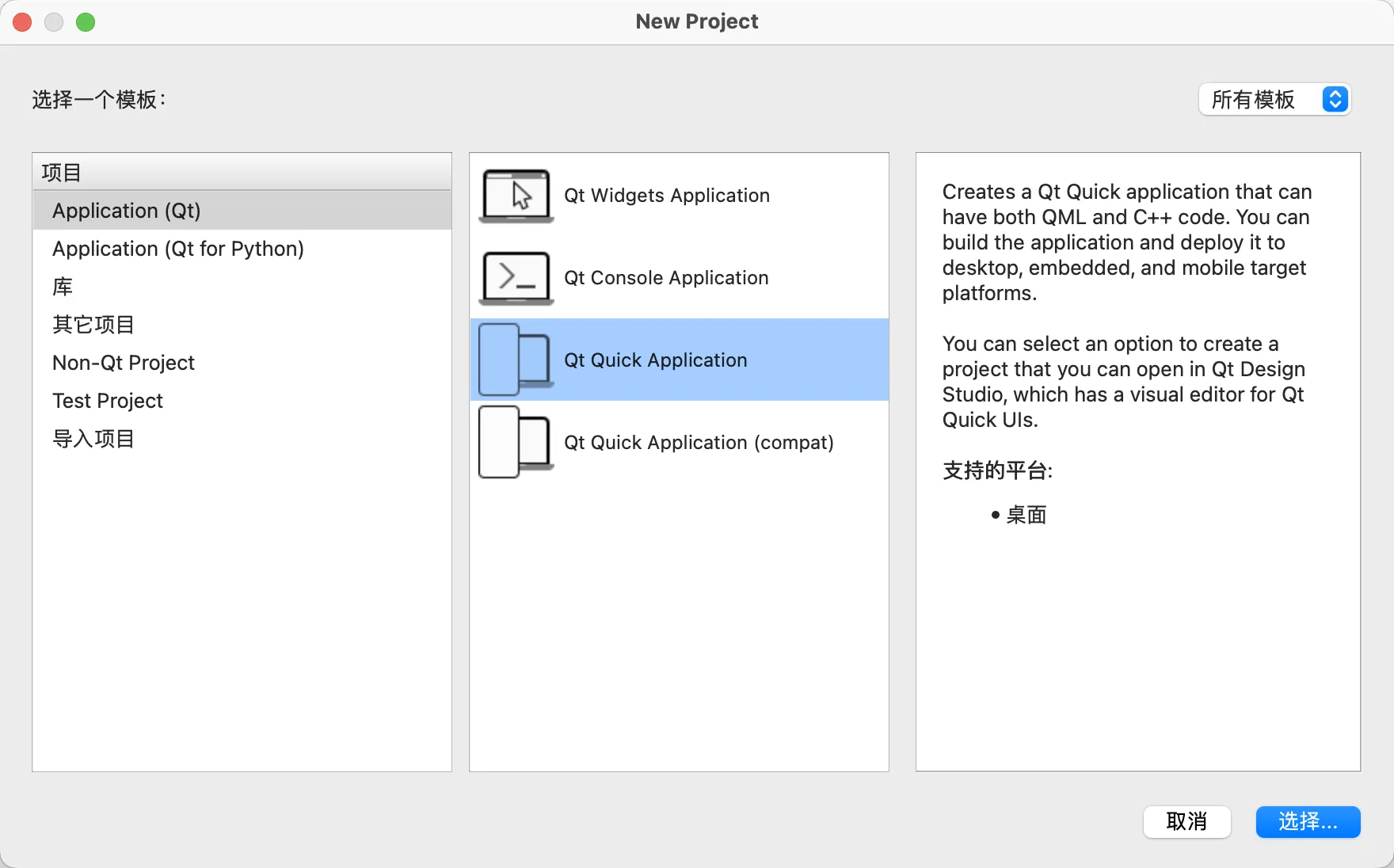Choose Qt Widgets Application template
Screen dimensions: 1394x868
680,196
